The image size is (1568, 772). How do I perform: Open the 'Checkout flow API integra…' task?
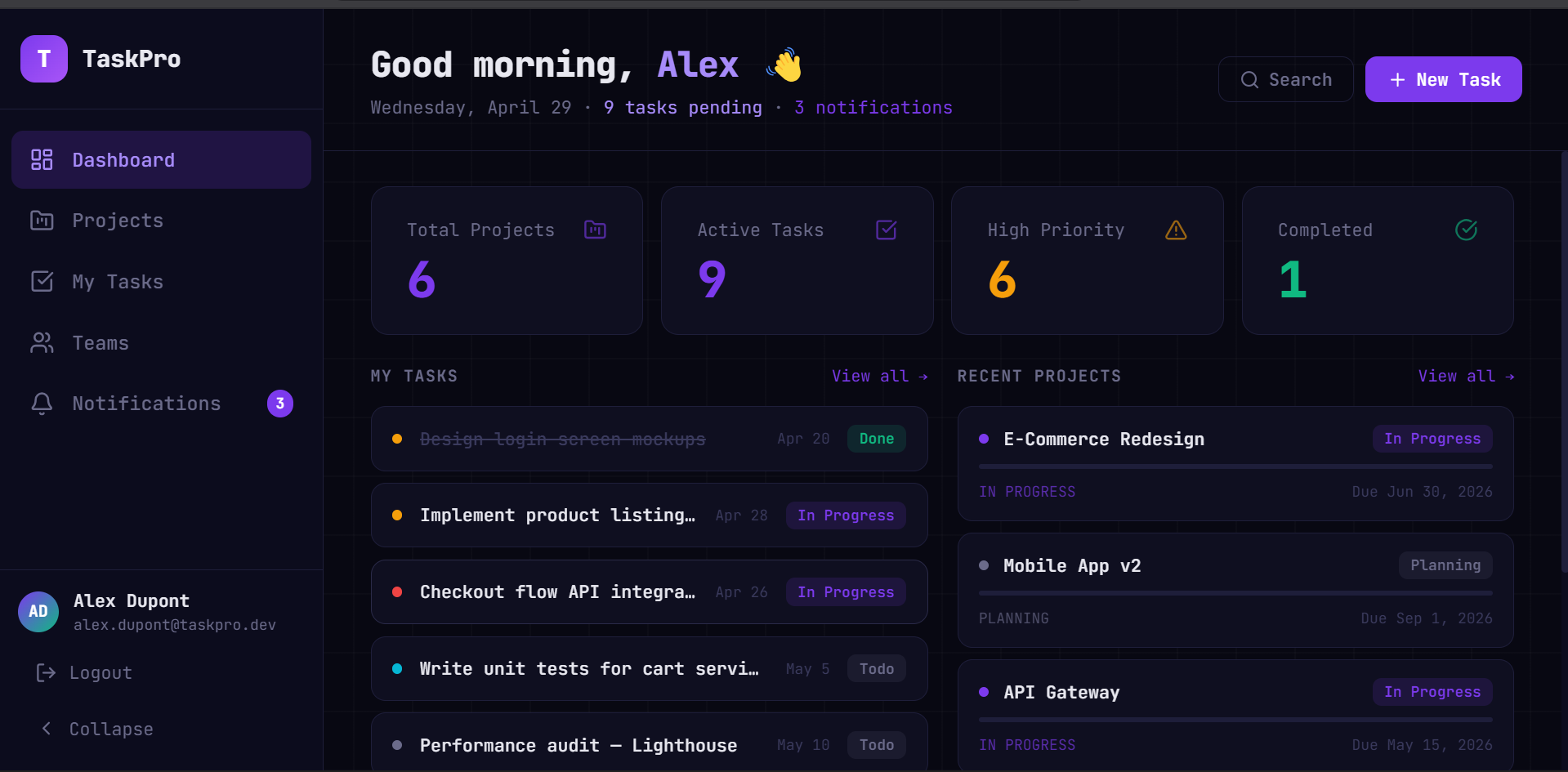click(650, 592)
